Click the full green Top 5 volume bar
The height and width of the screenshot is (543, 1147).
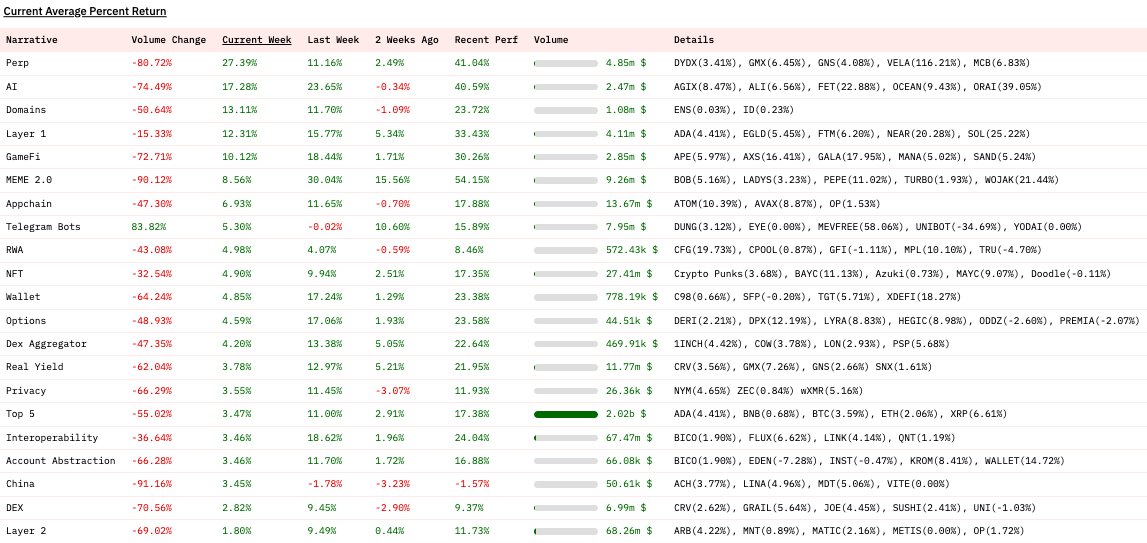[566, 414]
